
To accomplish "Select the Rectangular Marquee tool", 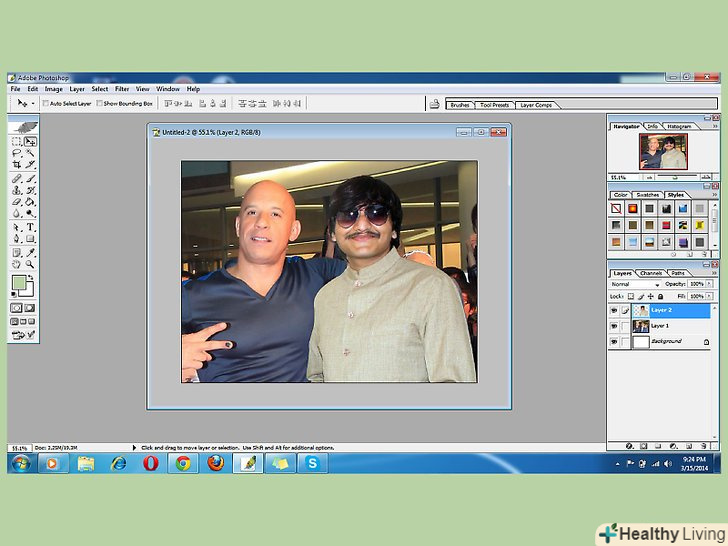I will [x=17, y=142].
